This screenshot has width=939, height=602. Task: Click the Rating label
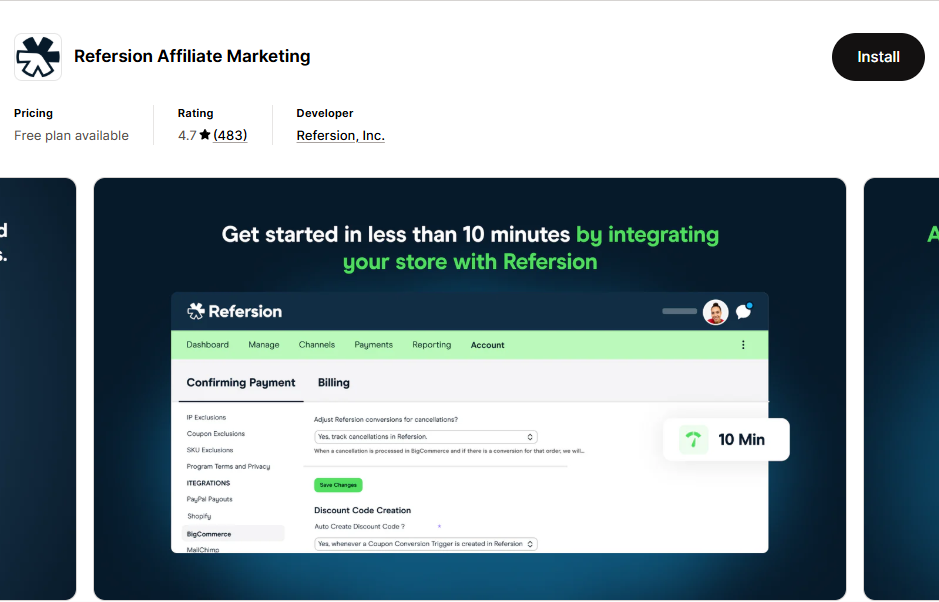pyautogui.click(x=195, y=113)
